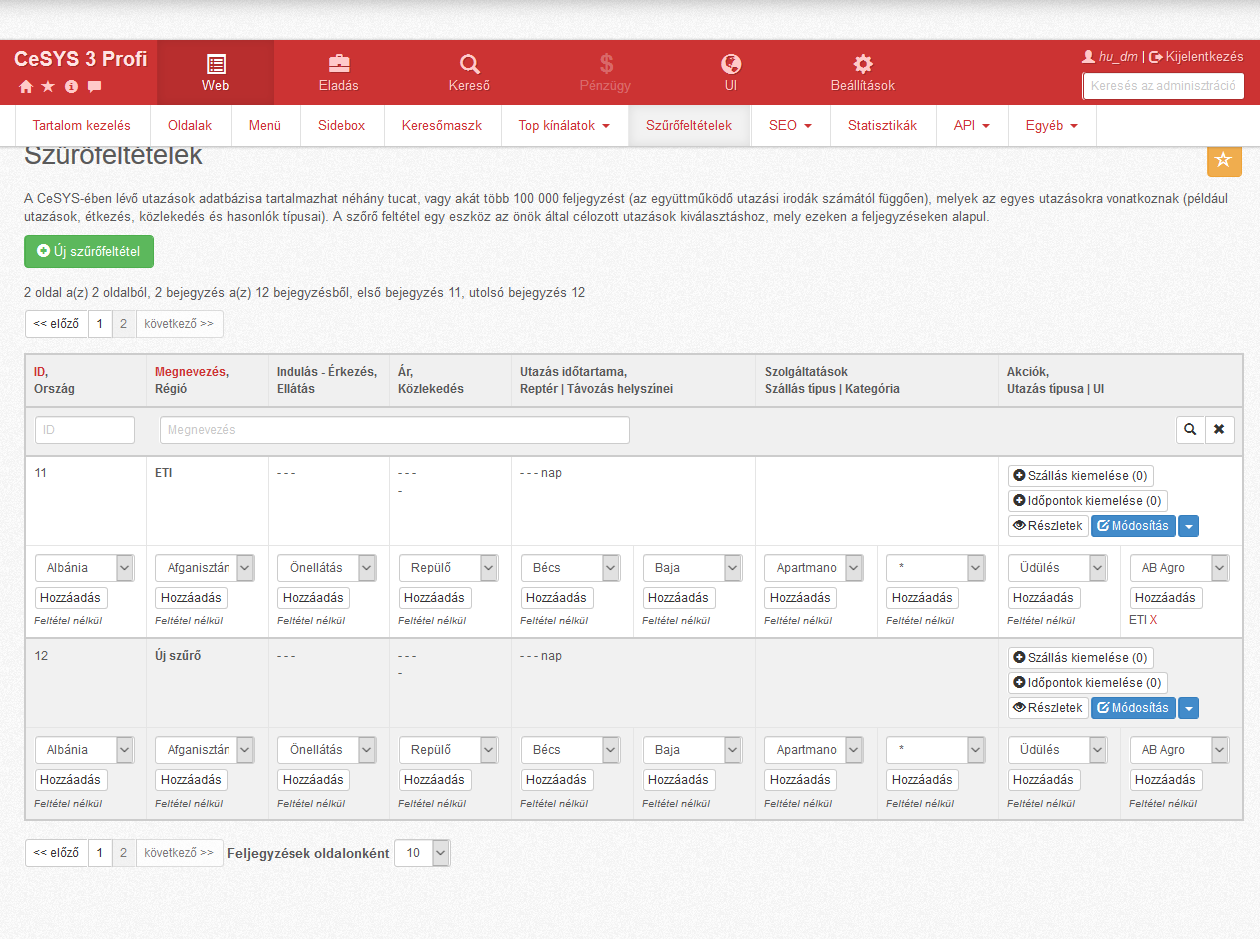This screenshot has width=1260, height=939.
Task: Click Módosítás for ETI row
Action: (x=1134, y=526)
